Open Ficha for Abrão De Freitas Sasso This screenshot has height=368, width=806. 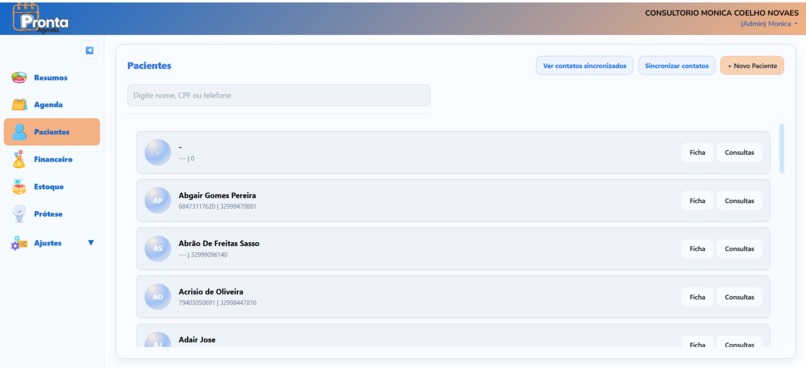(x=697, y=249)
